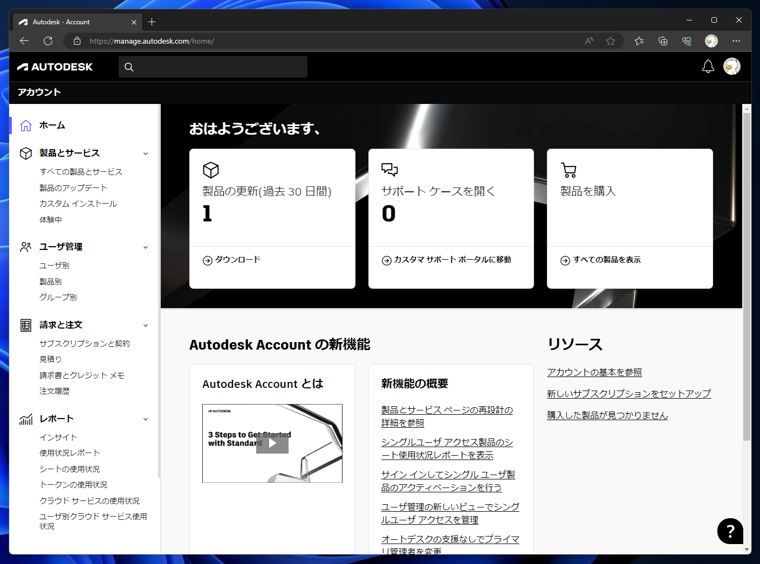Open 新しいサブスクリプションをセットアップ link
Image resolution: width=760 pixels, height=564 pixels.
(629, 393)
